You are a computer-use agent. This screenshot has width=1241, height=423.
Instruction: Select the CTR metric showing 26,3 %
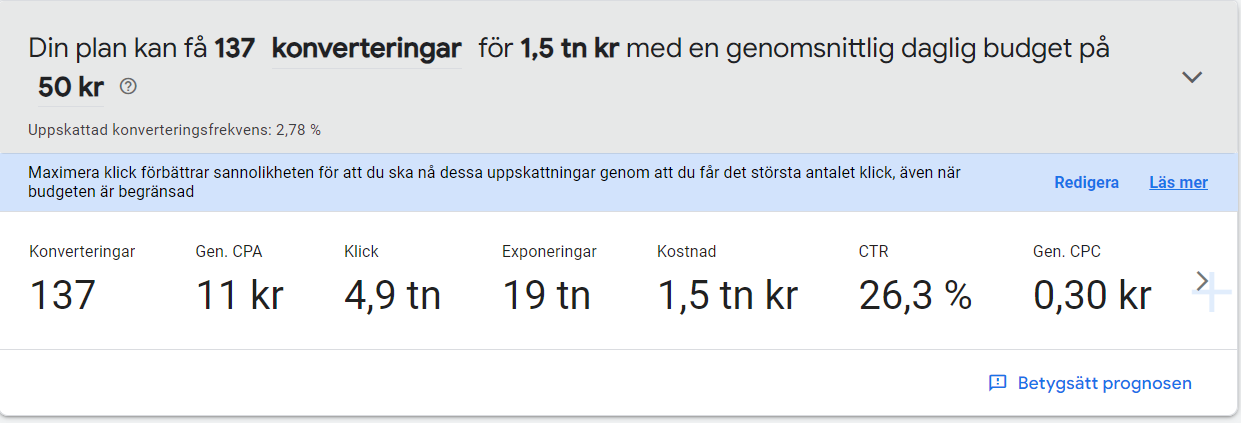(x=915, y=279)
